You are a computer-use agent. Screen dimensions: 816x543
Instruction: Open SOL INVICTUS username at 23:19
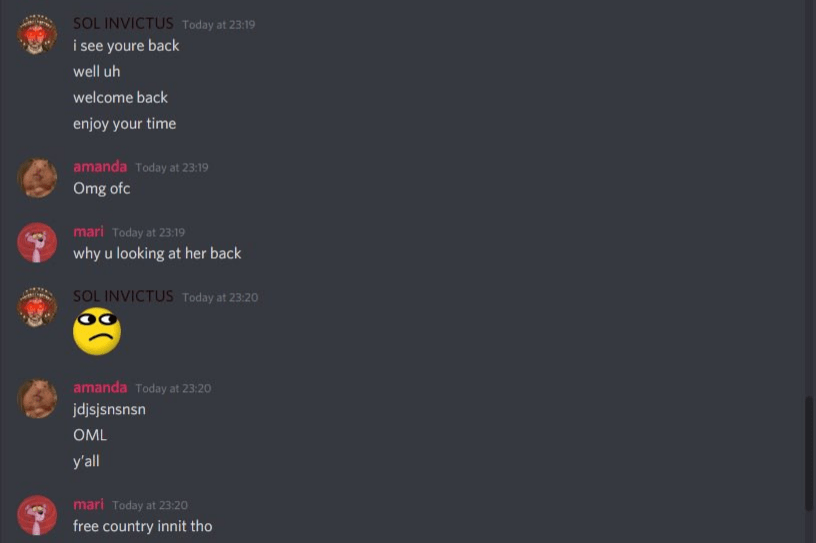(123, 23)
